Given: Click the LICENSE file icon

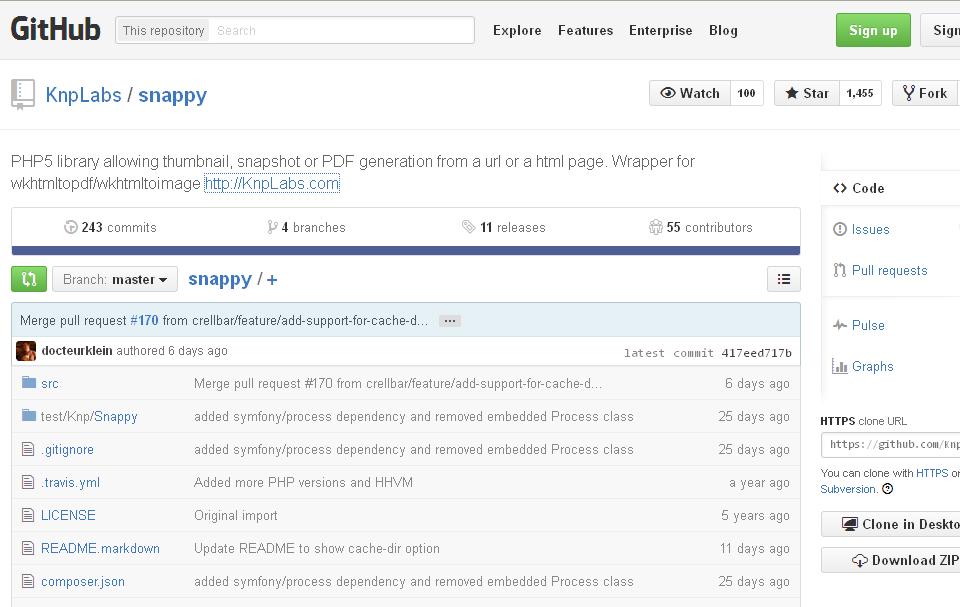Looking at the screenshot, I should click(28, 515).
